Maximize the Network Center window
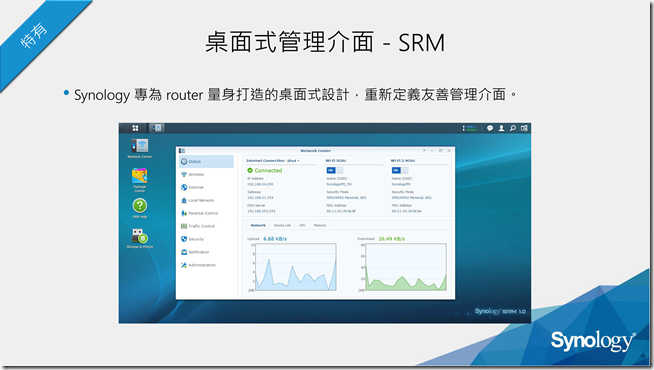 pos(440,151)
